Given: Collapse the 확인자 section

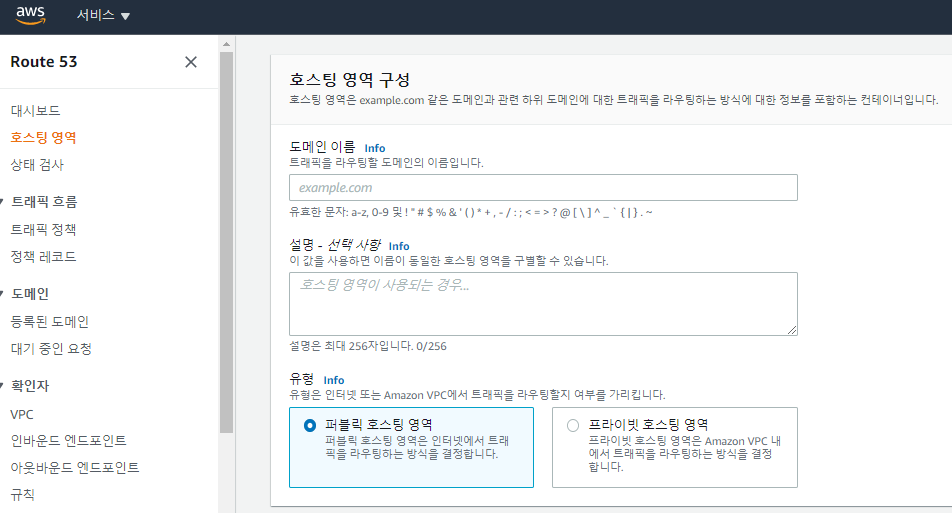Looking at the screenshot, I should click(2, 386).
